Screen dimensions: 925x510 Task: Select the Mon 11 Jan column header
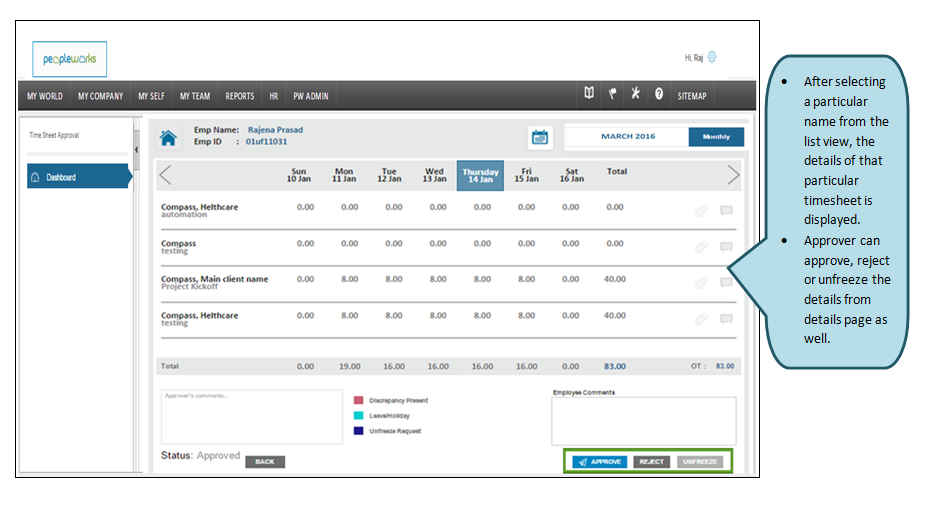344,175
